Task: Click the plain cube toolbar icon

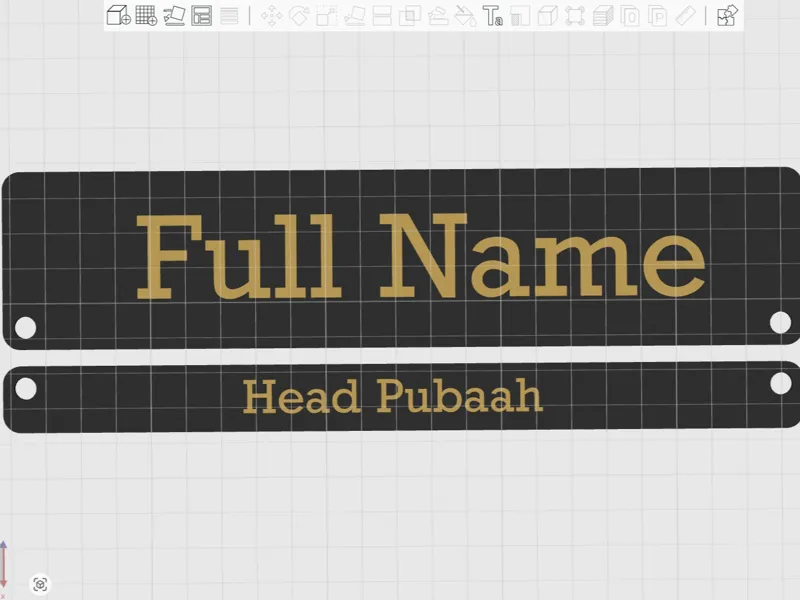Action: point(548,15)
